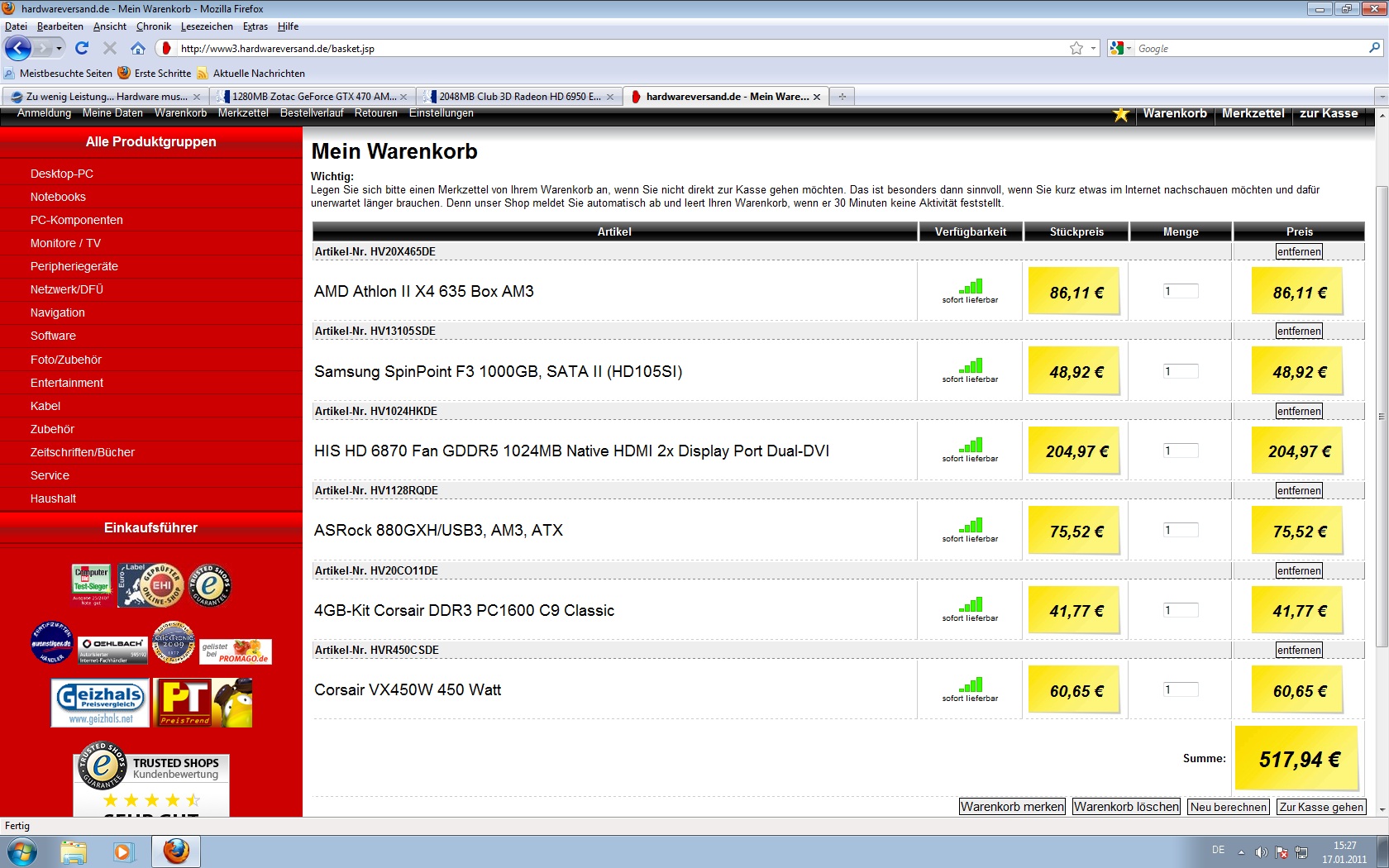Click the Oehlbach dealer badge
Screen dimensions: 1389x868
[x=112, y=650]
